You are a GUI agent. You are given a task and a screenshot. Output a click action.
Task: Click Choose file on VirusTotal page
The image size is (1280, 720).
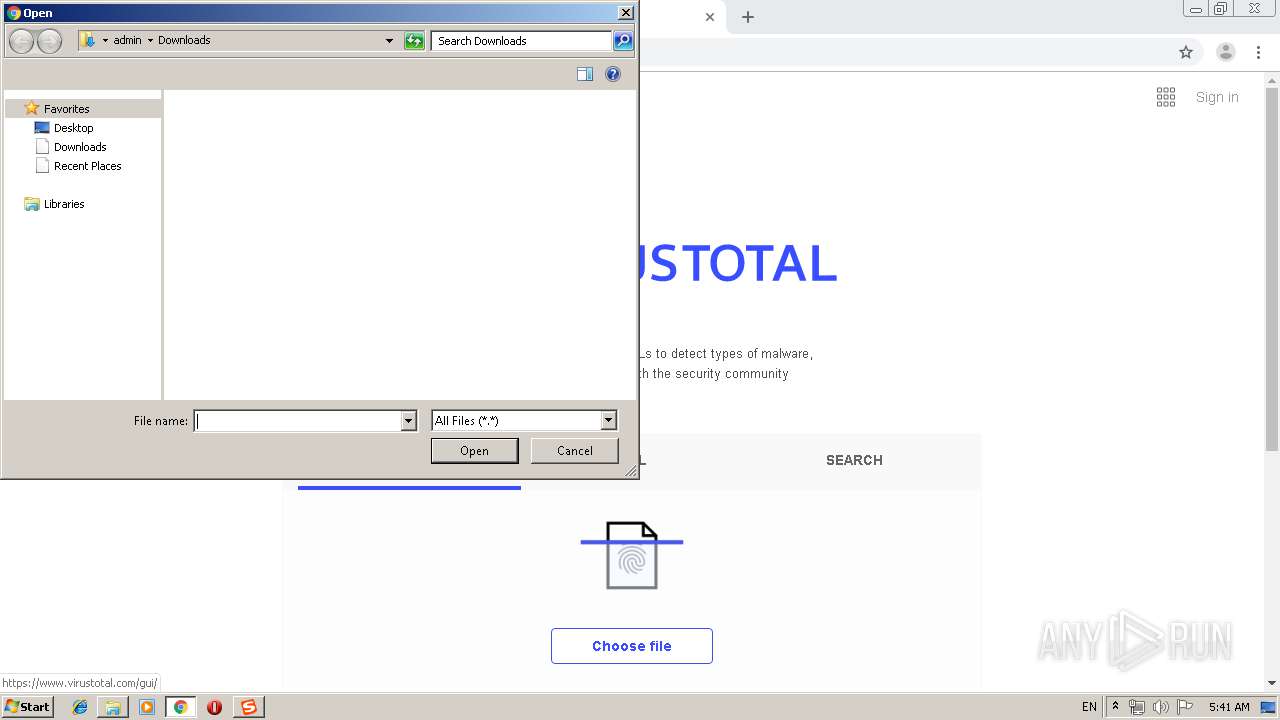coord(632,646)
